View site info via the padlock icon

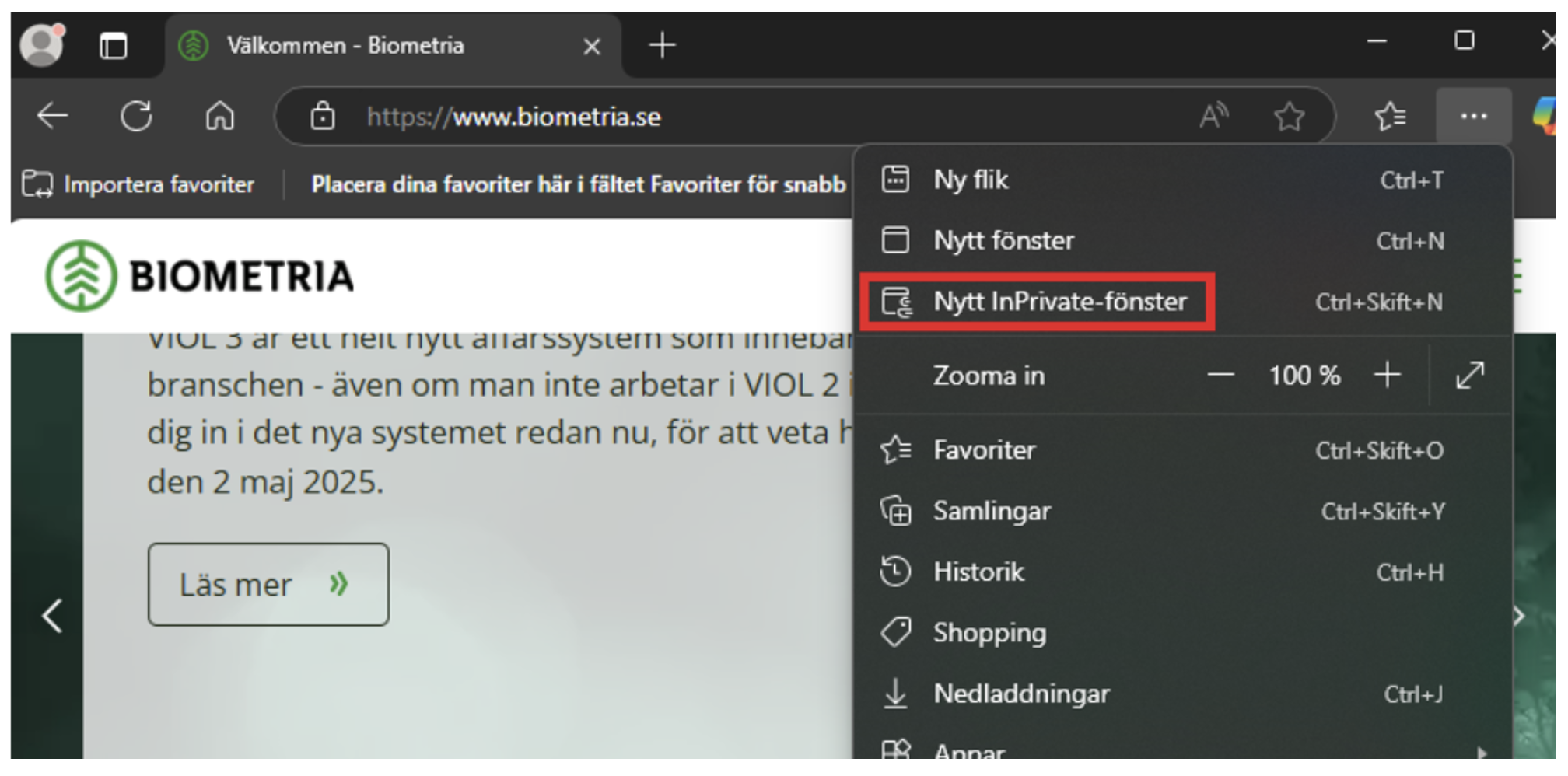pos(323,116)
